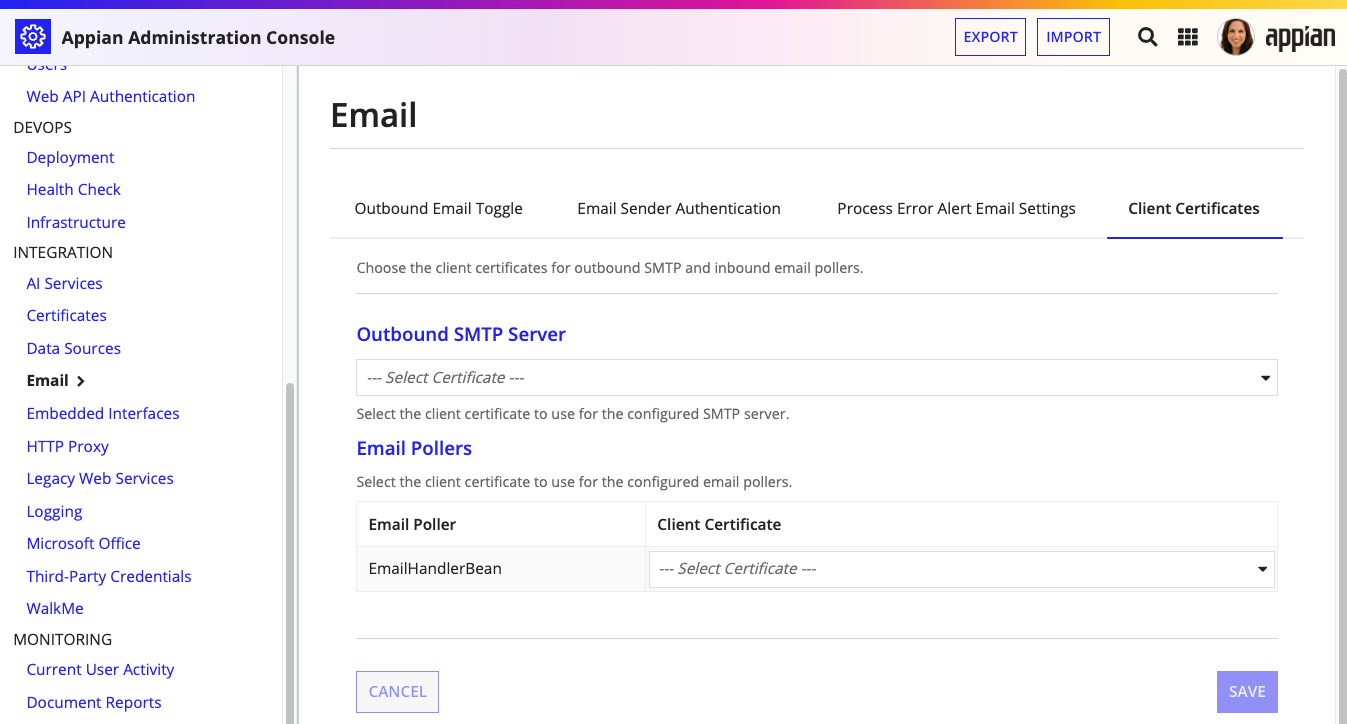Open Legacy Web Services page
1347x724 pixels.
[x=100, y=478]
